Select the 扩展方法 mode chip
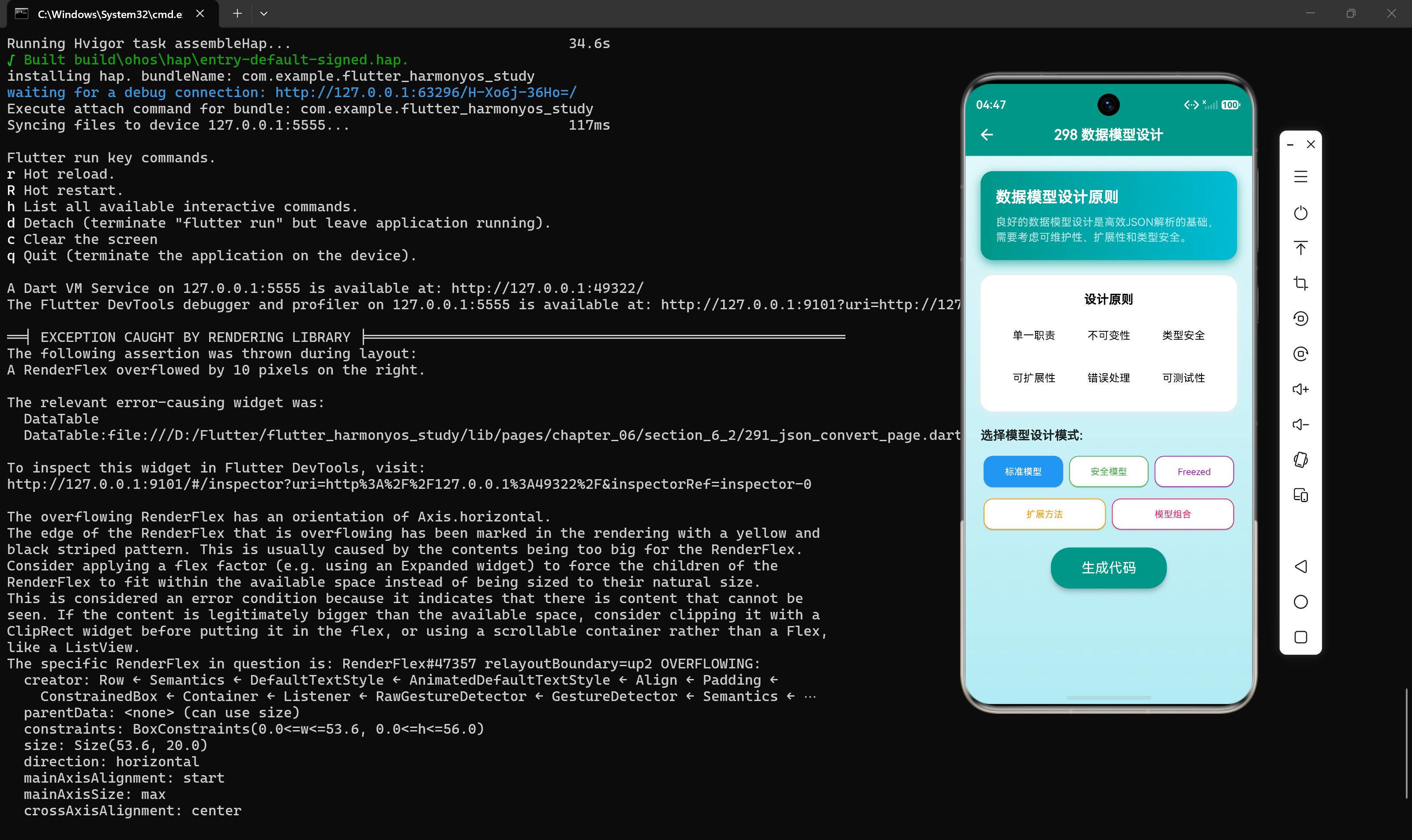Image resolution: width=1412 pixels, height=840 pixels. [1044, 514]
